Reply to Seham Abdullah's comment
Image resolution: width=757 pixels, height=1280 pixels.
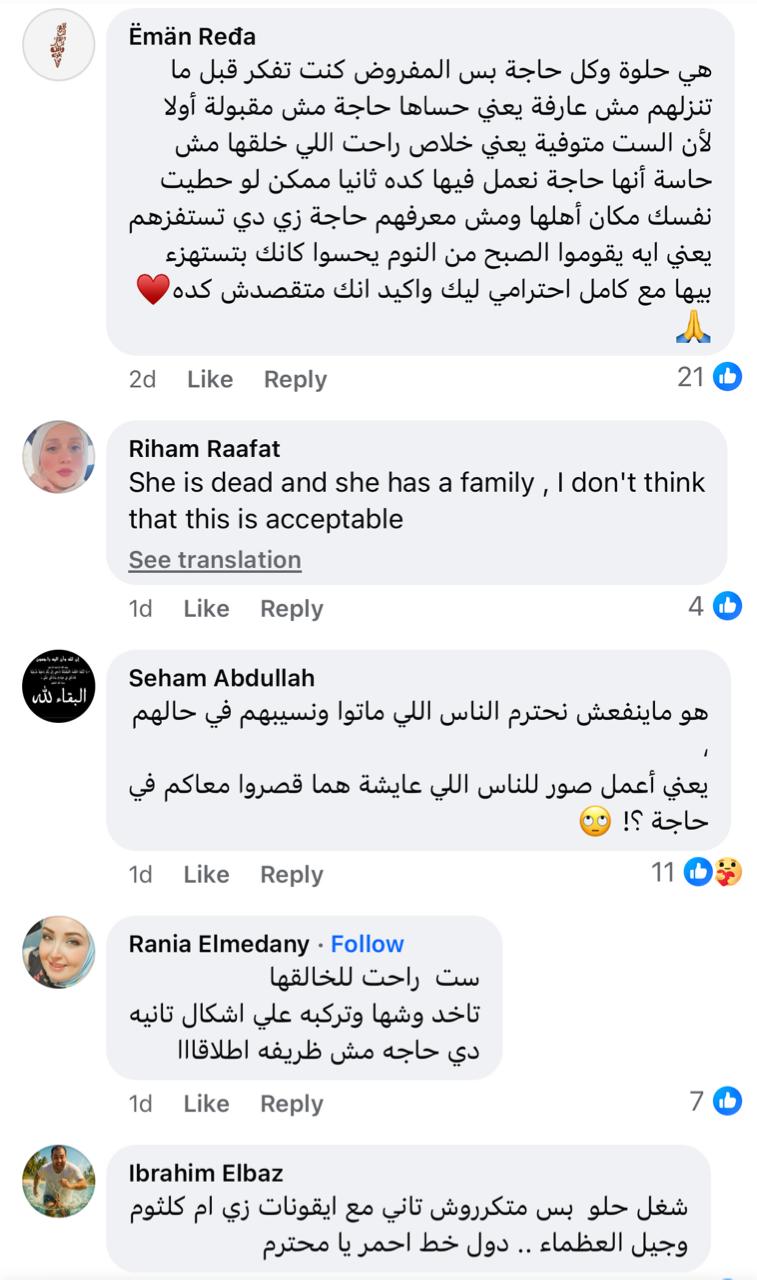click(x=291, y=873)
